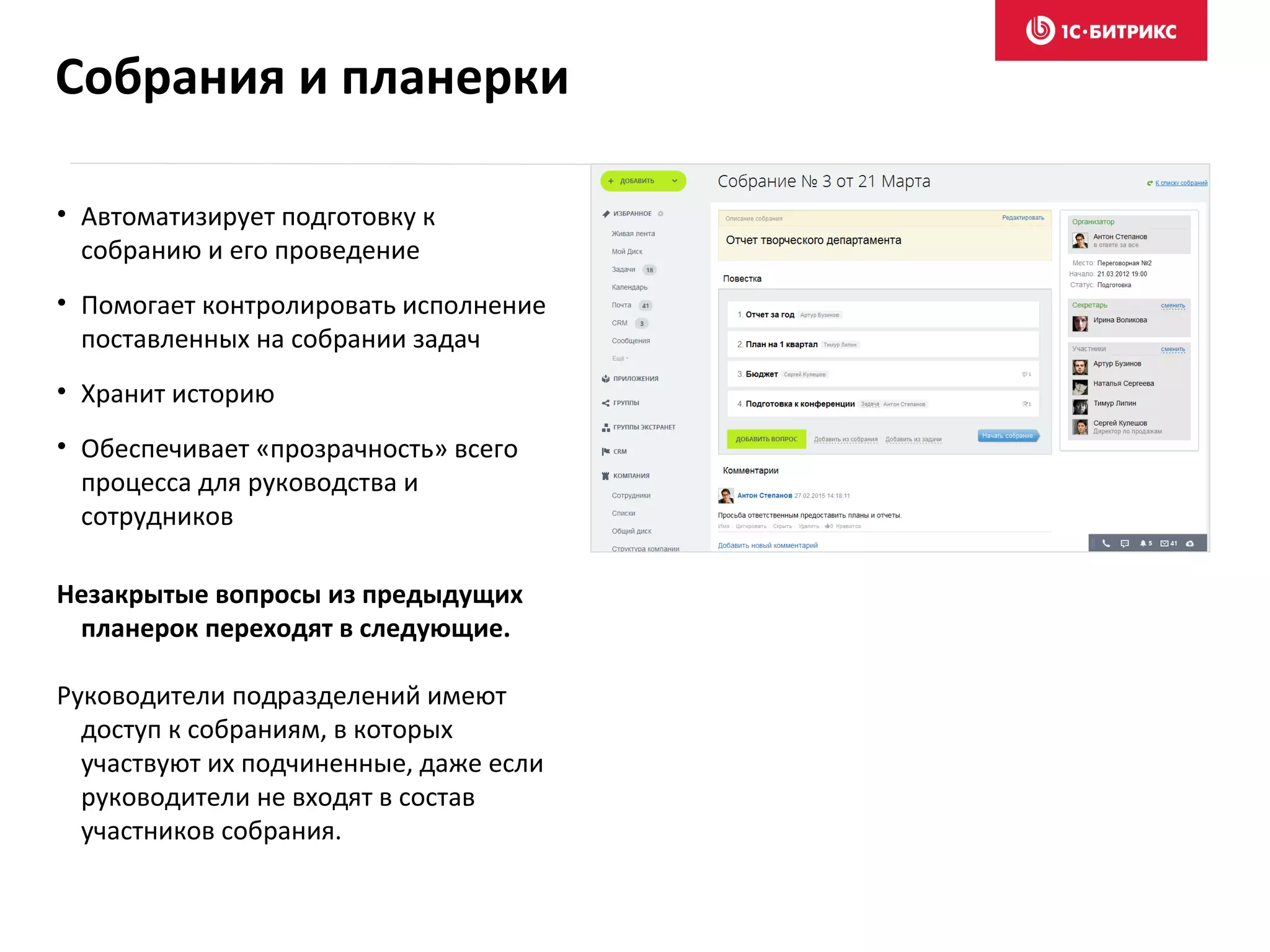This screenshot has height=952, width=1270.
Task: Click Добавить из задачи link
Action: point(913,439)
